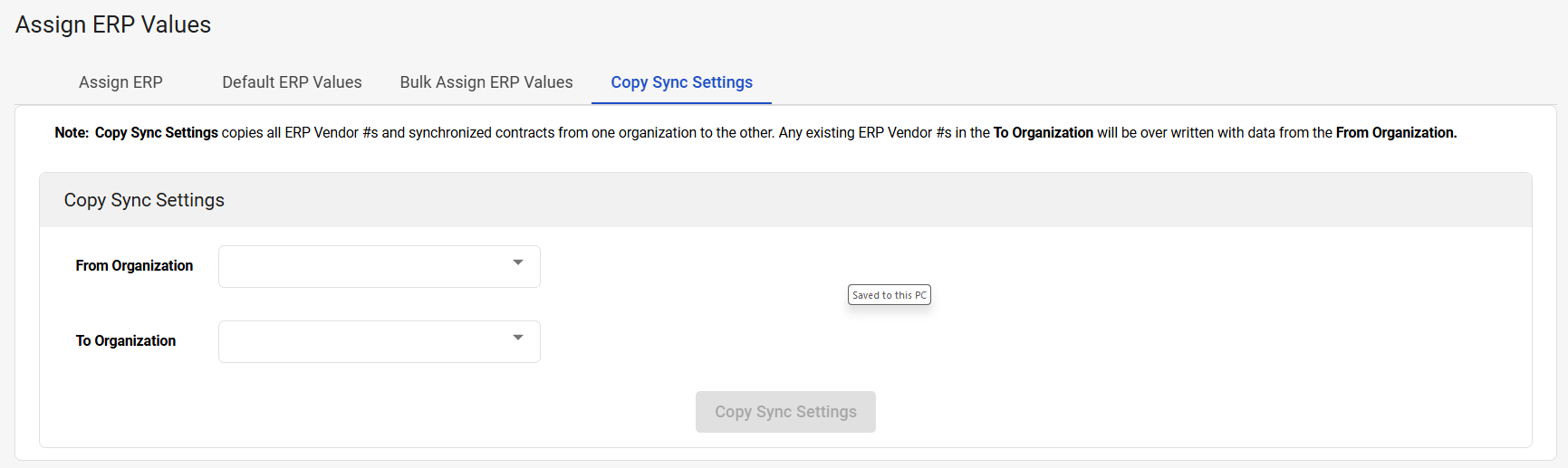Click the To Organization field label
Screen dimensions: 1568x468
tap(126, 340)
